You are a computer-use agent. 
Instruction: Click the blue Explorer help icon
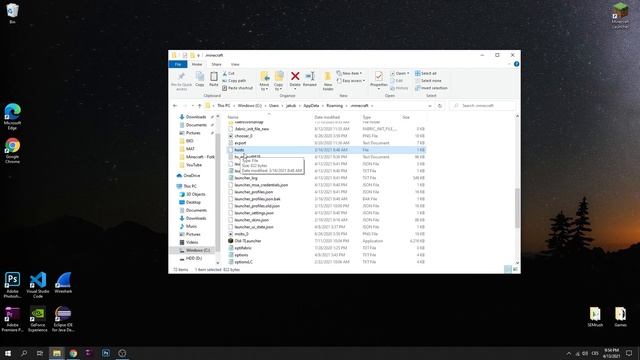coord(516,64)
